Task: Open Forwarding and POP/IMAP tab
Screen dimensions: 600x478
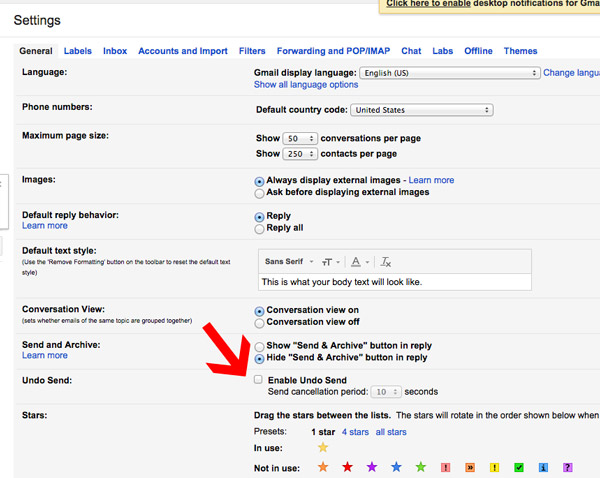Action: (x=333, y=51)
